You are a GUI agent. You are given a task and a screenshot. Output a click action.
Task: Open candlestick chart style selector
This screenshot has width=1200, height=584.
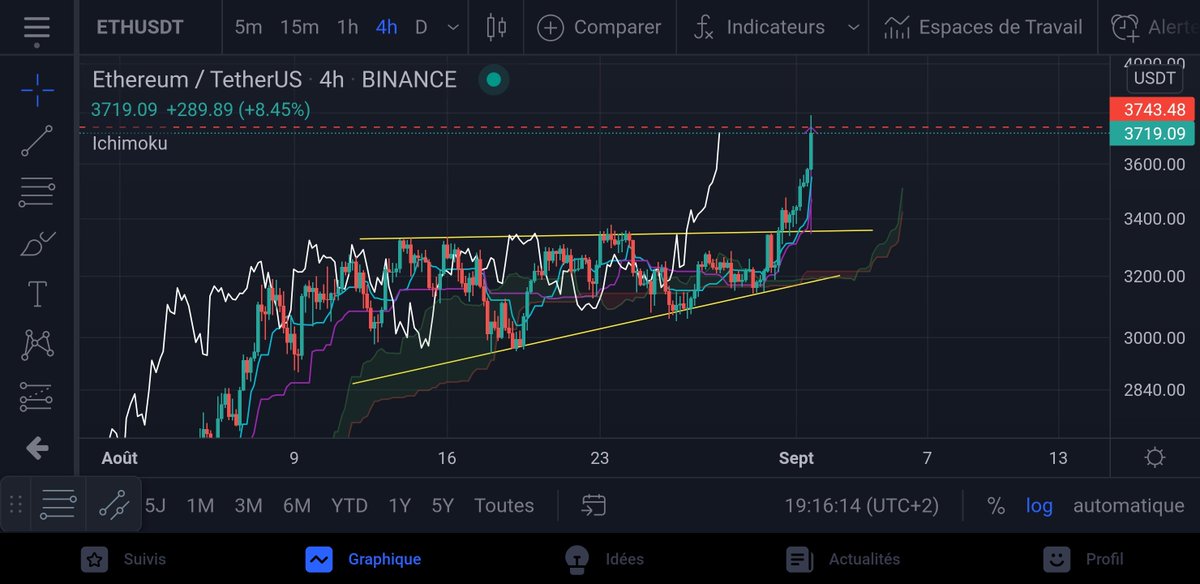[x=496, y=27]
